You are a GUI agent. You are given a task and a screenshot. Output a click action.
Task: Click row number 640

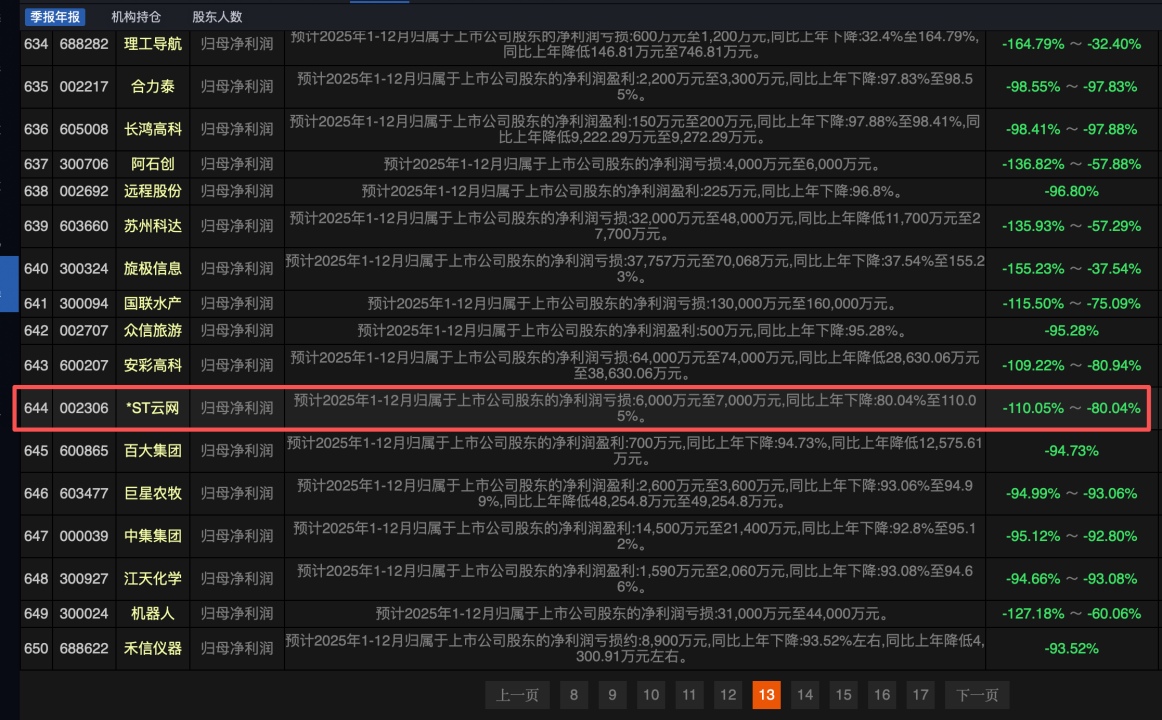tap(36, 268)
